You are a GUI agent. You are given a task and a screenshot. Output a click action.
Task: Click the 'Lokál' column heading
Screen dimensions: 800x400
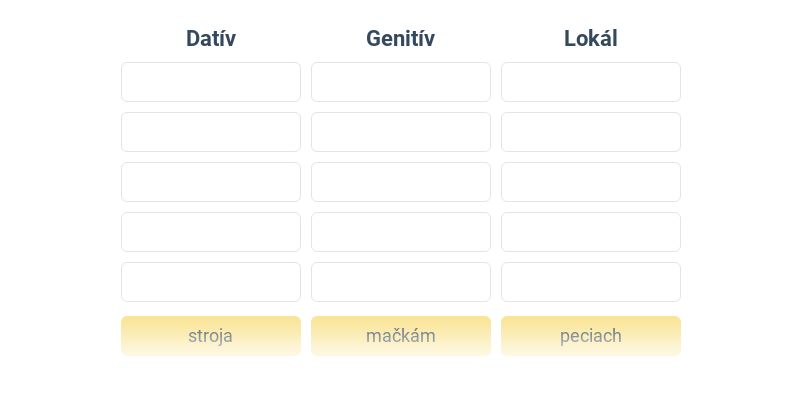pyautogui.click(x=591, y=38)
